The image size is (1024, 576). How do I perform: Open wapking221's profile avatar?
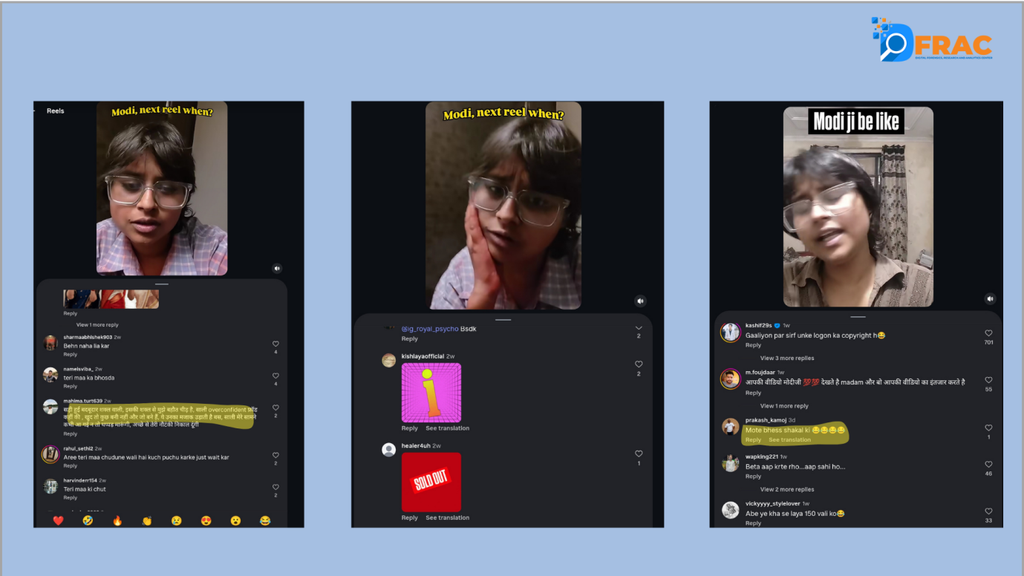[730, 463]
